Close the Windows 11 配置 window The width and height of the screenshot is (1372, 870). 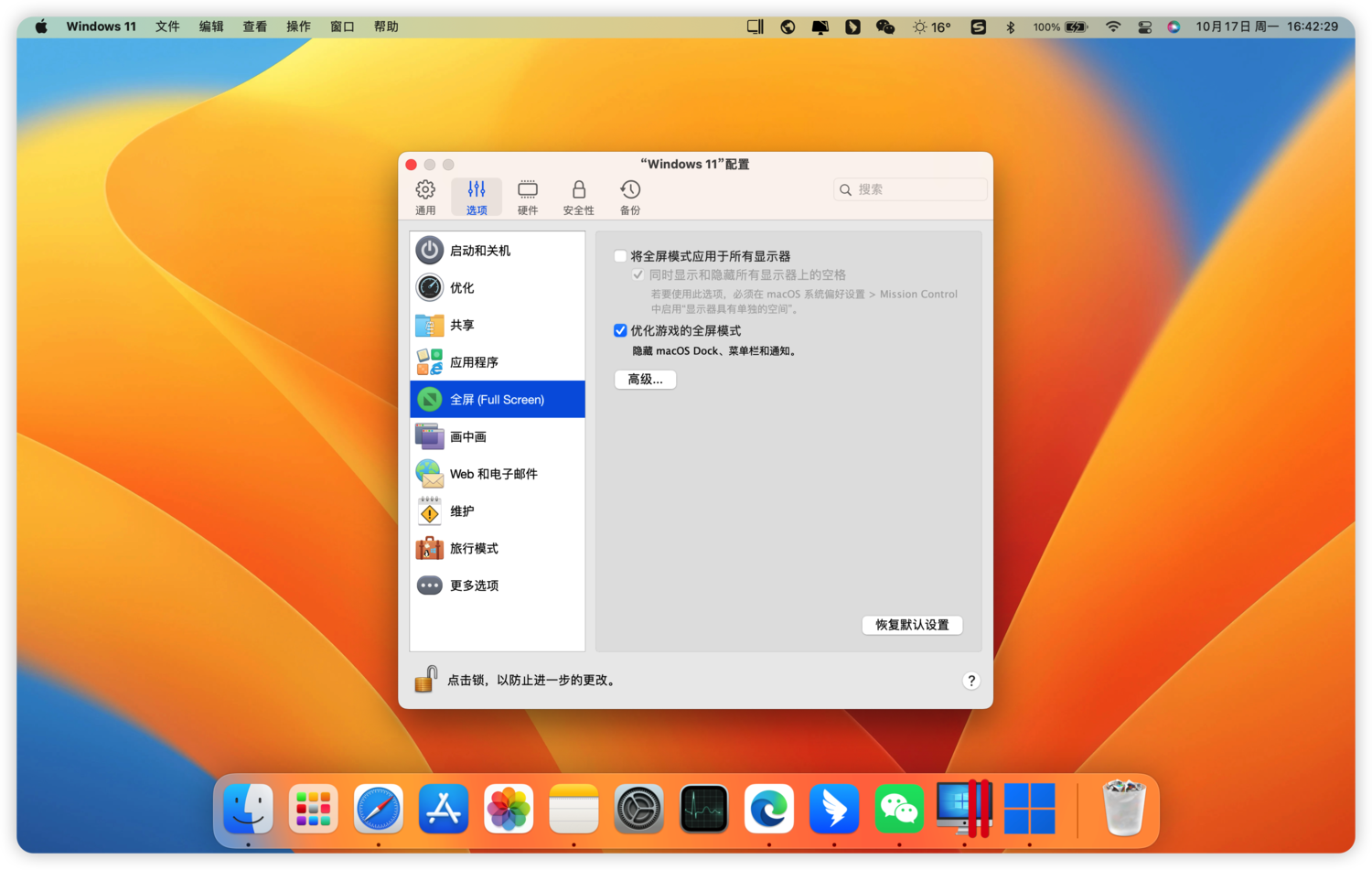pos(412,165)
